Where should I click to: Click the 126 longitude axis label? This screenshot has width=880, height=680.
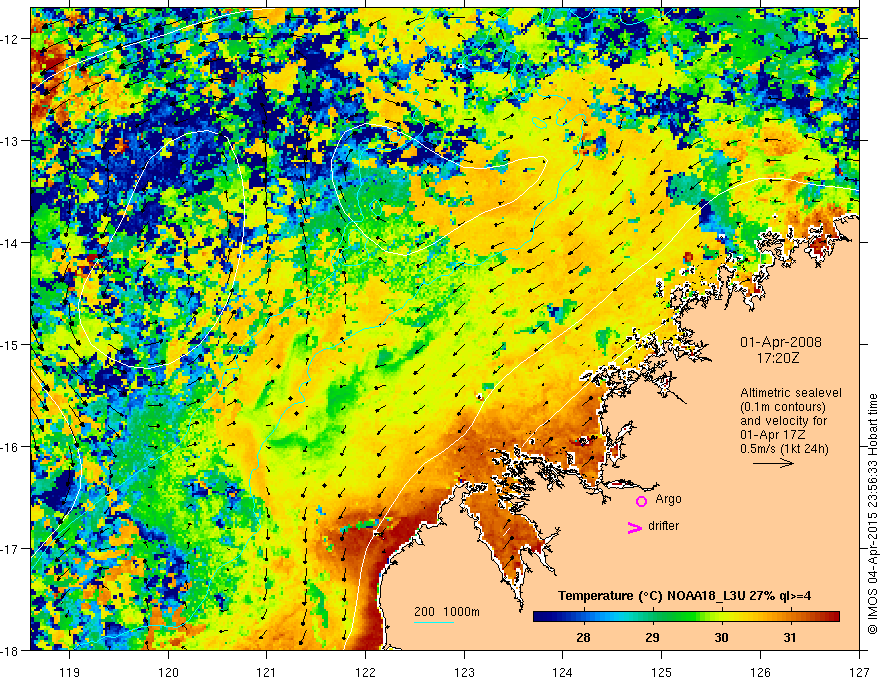coord(760,672)
